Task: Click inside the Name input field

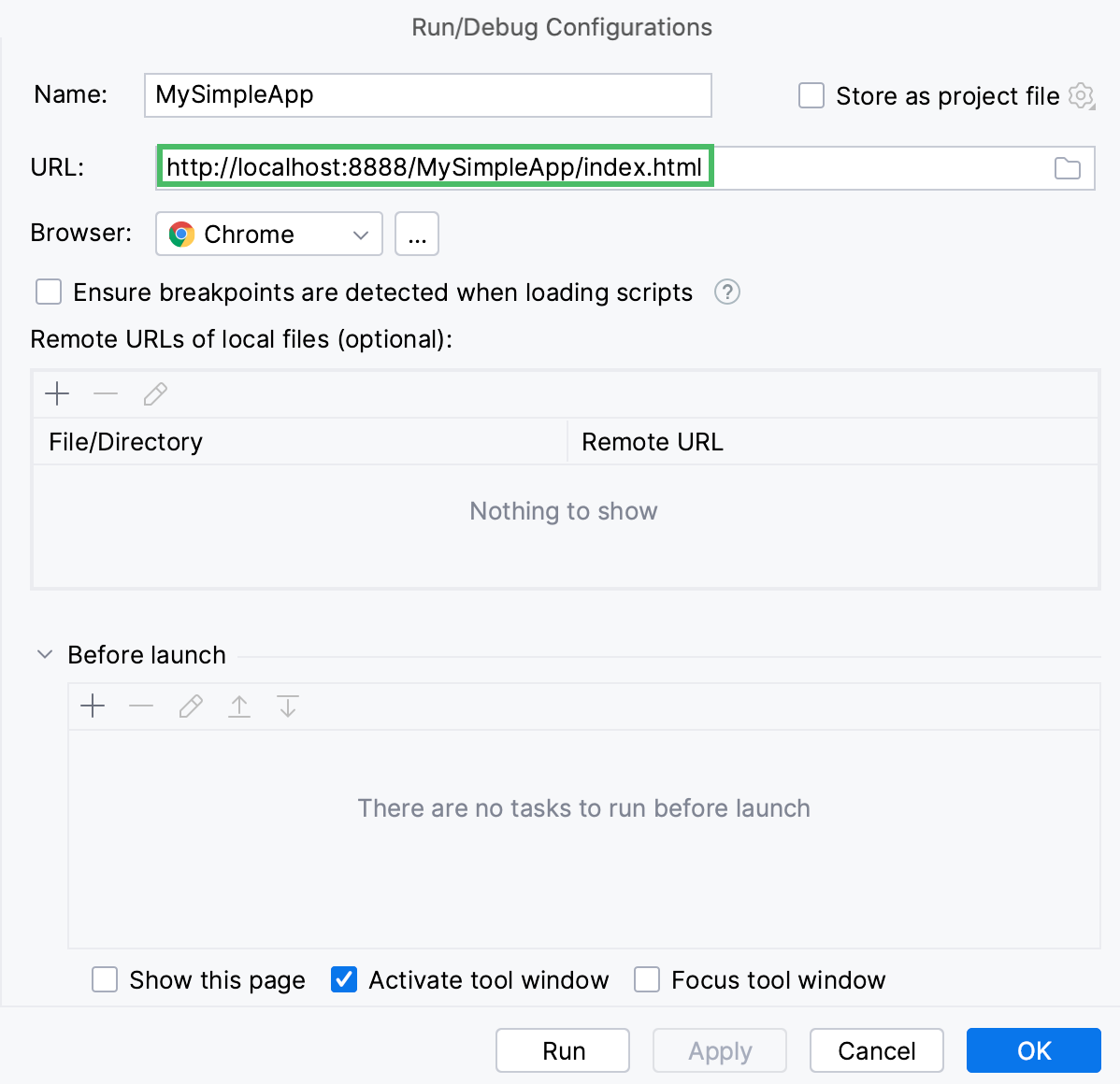Action: point(427,94)
